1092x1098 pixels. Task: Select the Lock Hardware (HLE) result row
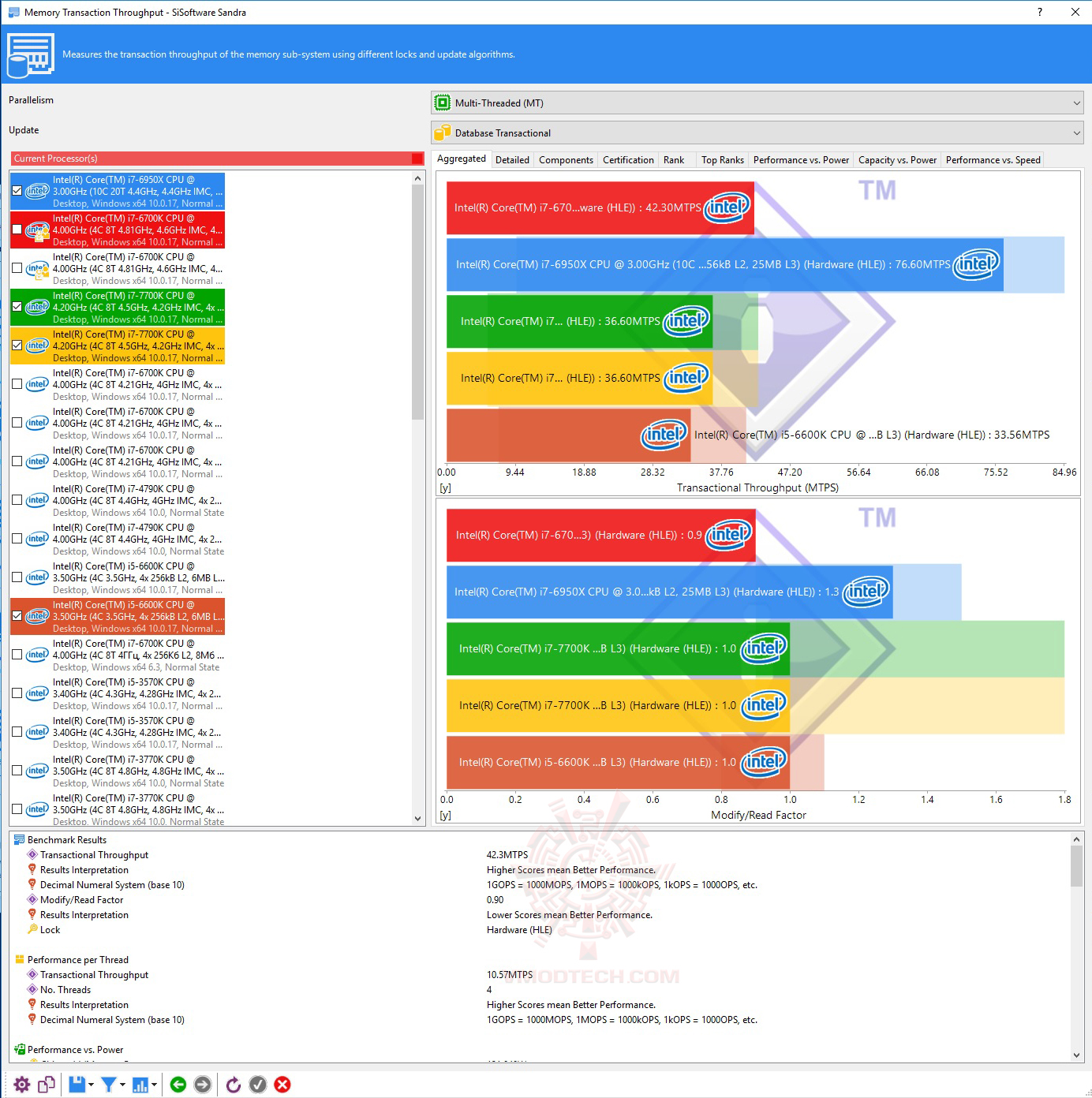click(x=540, y=930)
